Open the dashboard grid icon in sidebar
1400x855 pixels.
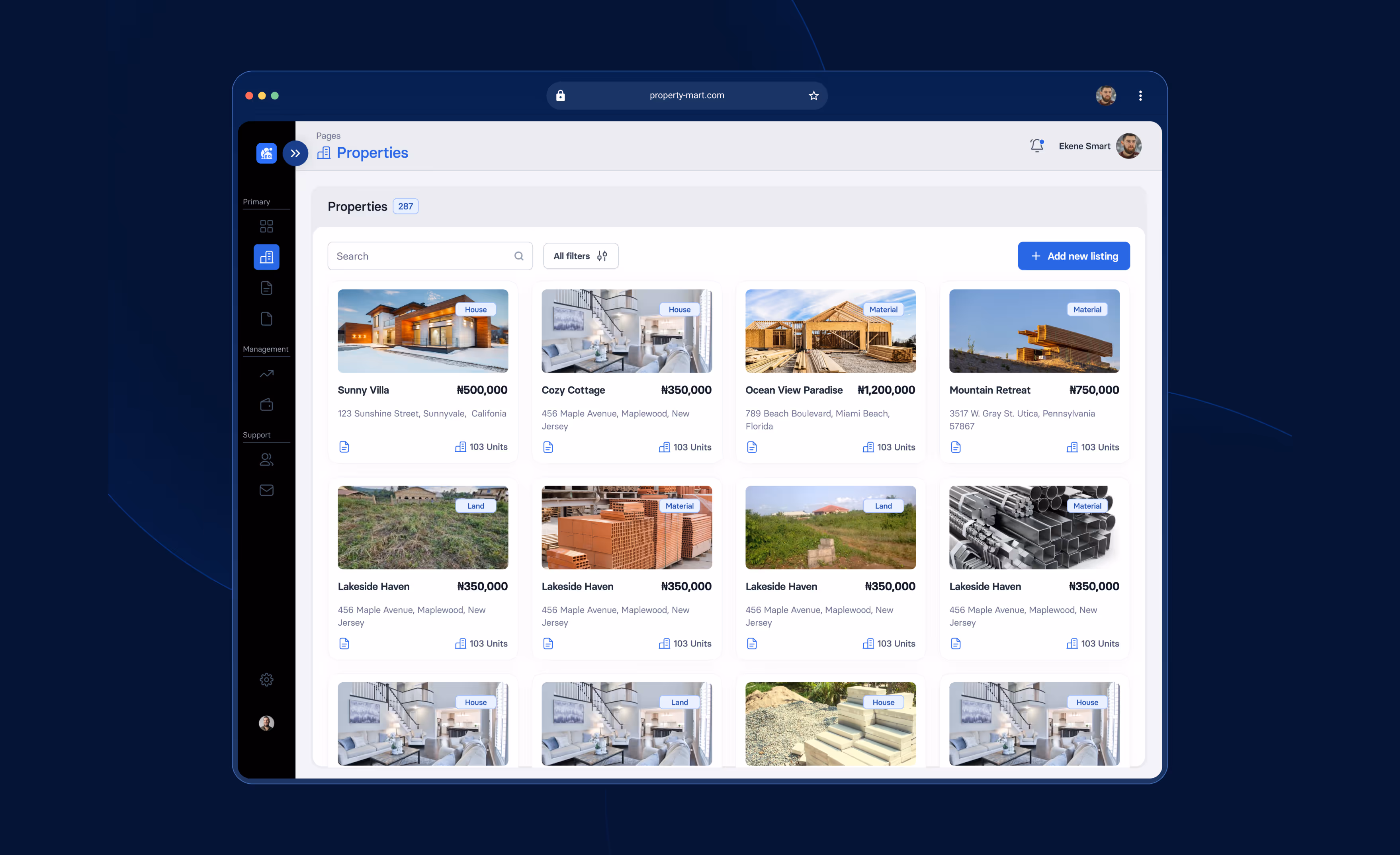coord(266,226)
